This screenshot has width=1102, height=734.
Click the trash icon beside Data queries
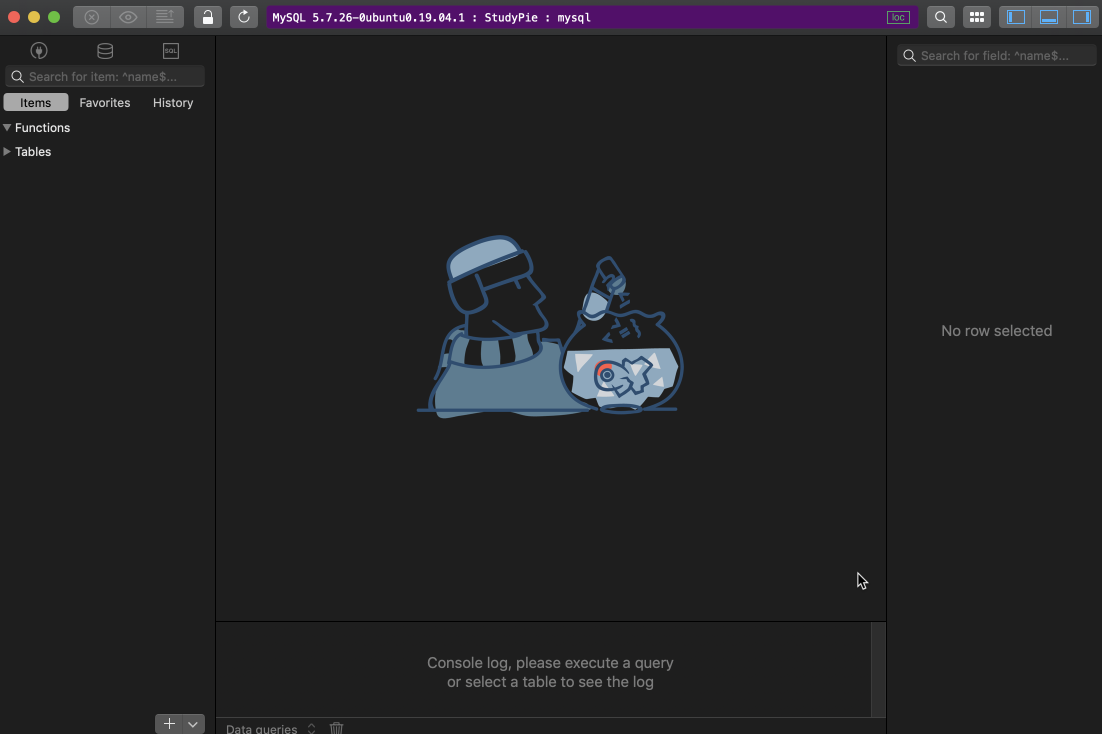pyautogui.click(x=336, y=728)
